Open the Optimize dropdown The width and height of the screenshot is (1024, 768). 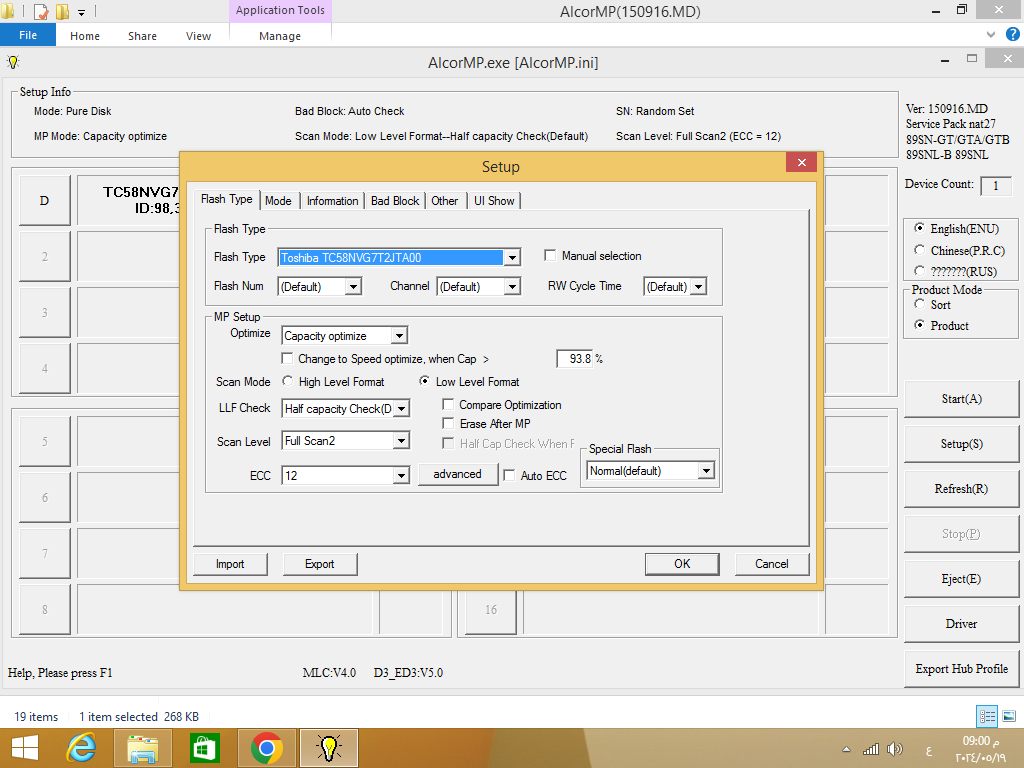click(399, 336)
